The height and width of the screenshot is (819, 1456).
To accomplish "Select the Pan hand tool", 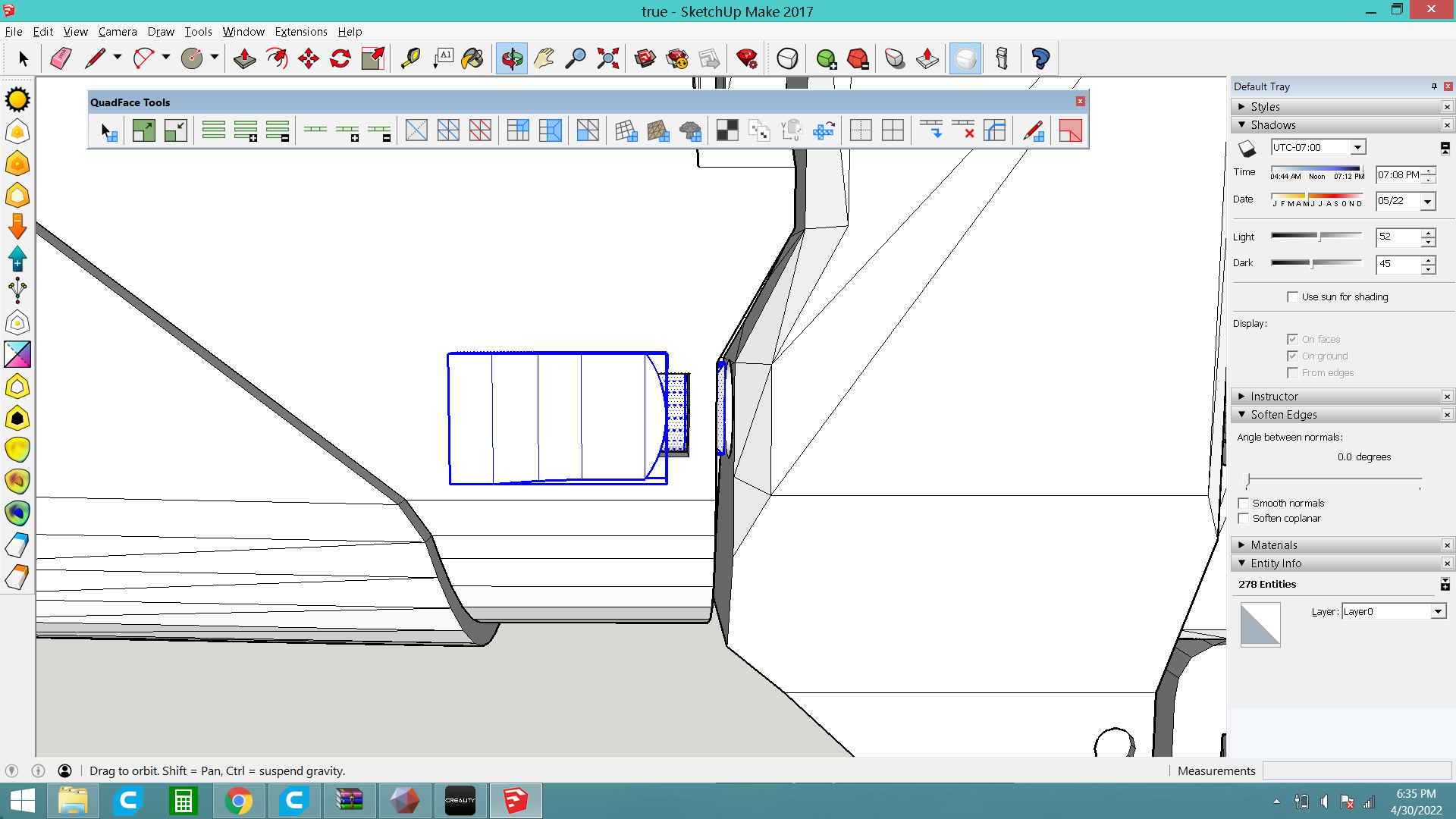I will tap(543, 58).
